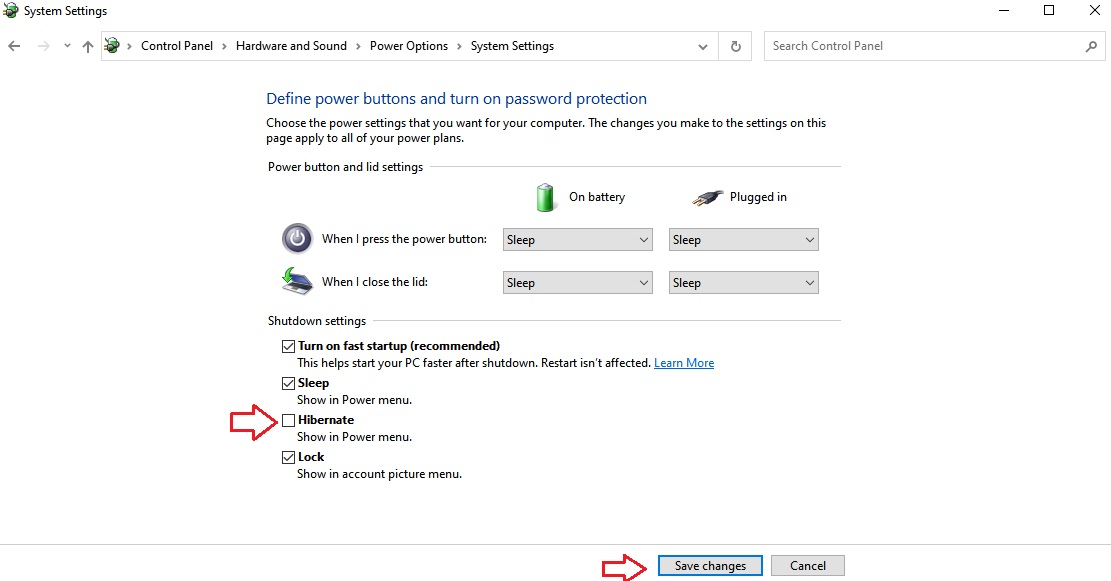Refresh the Control Panel address bar
Image resolution: width=1111 pixels, height=581 pixels.
coord(735,46)
